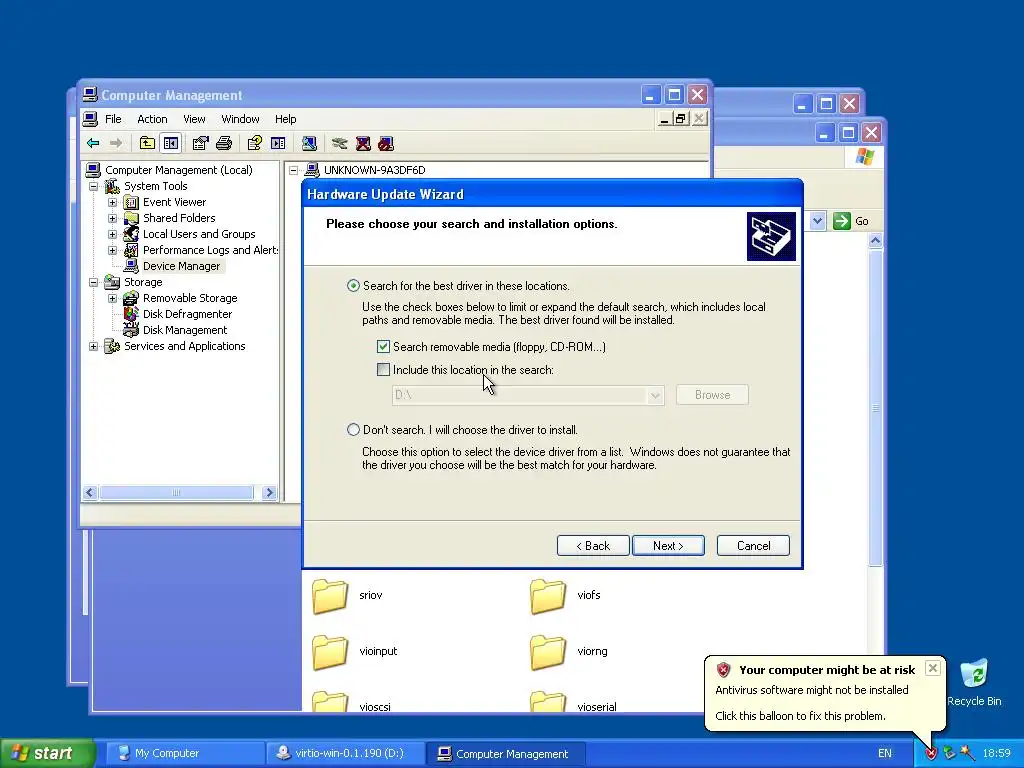Click the vioserial folder label
The image size is (1024, 768).
[x=597, y=707]
